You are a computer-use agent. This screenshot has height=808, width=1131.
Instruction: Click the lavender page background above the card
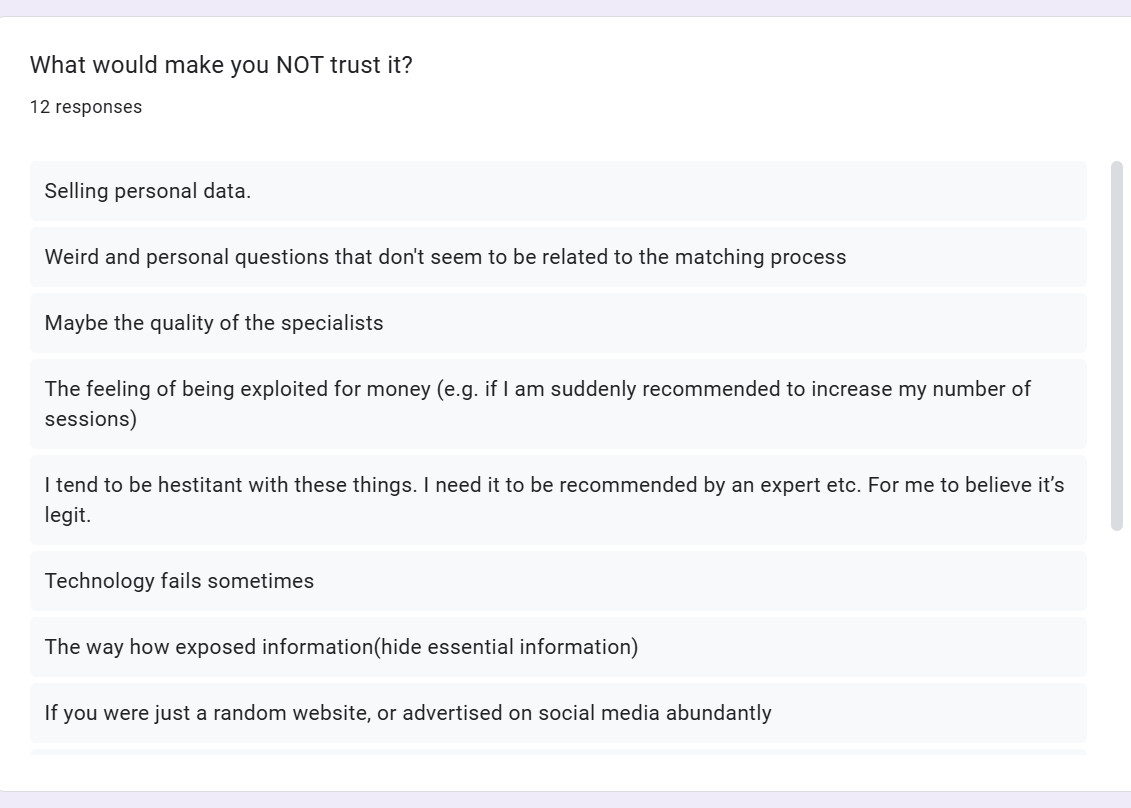(565, 7)
